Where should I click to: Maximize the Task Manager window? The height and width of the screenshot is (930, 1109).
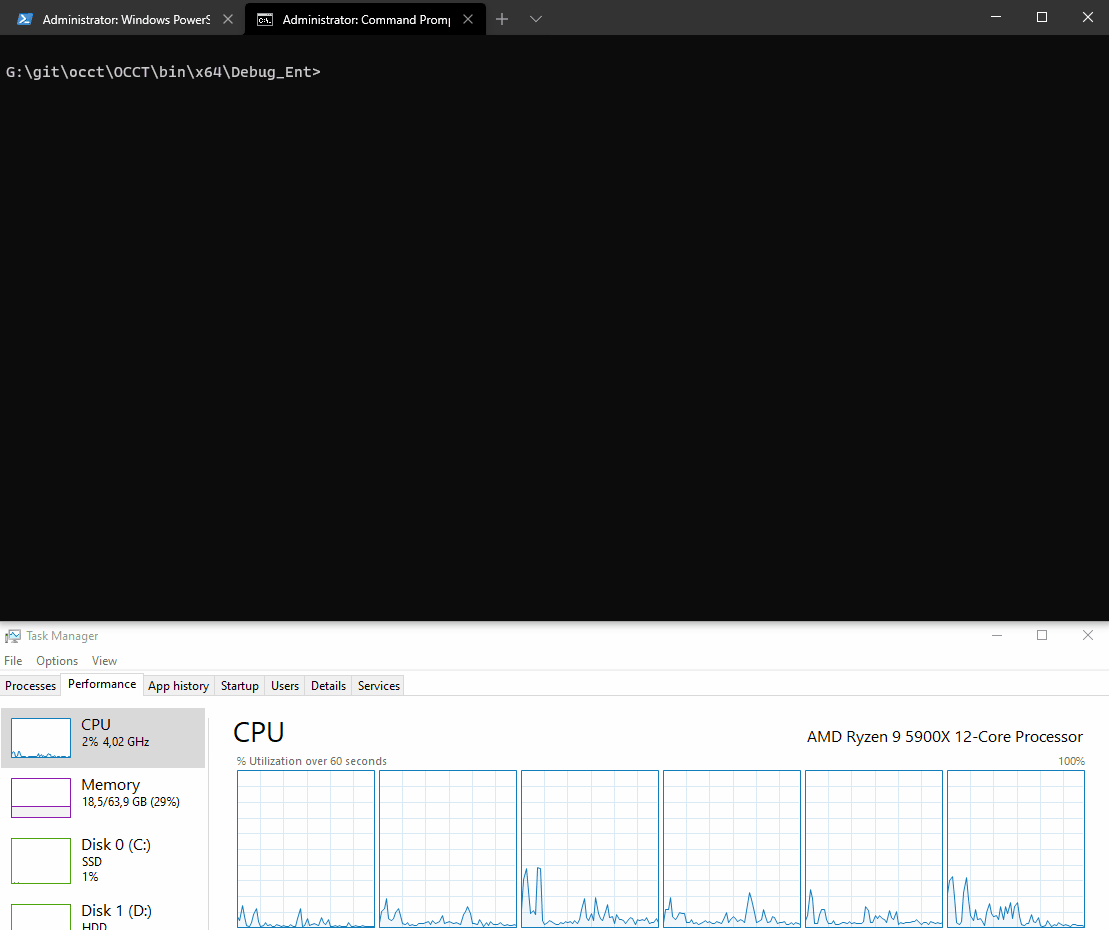click(x=1042, y=636)
